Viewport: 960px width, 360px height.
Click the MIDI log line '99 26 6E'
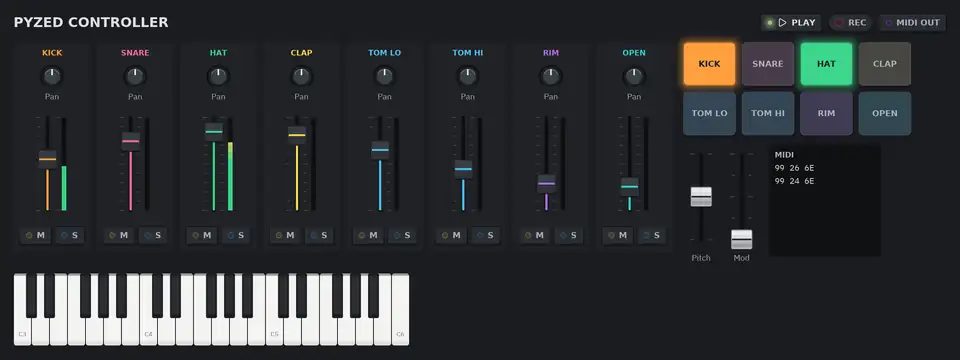pos(794,168)
